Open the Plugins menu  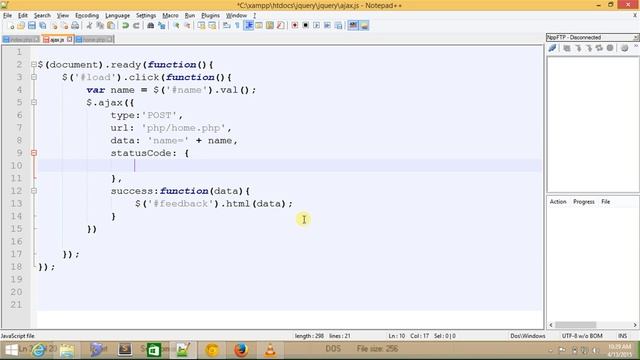pos(211,16)
